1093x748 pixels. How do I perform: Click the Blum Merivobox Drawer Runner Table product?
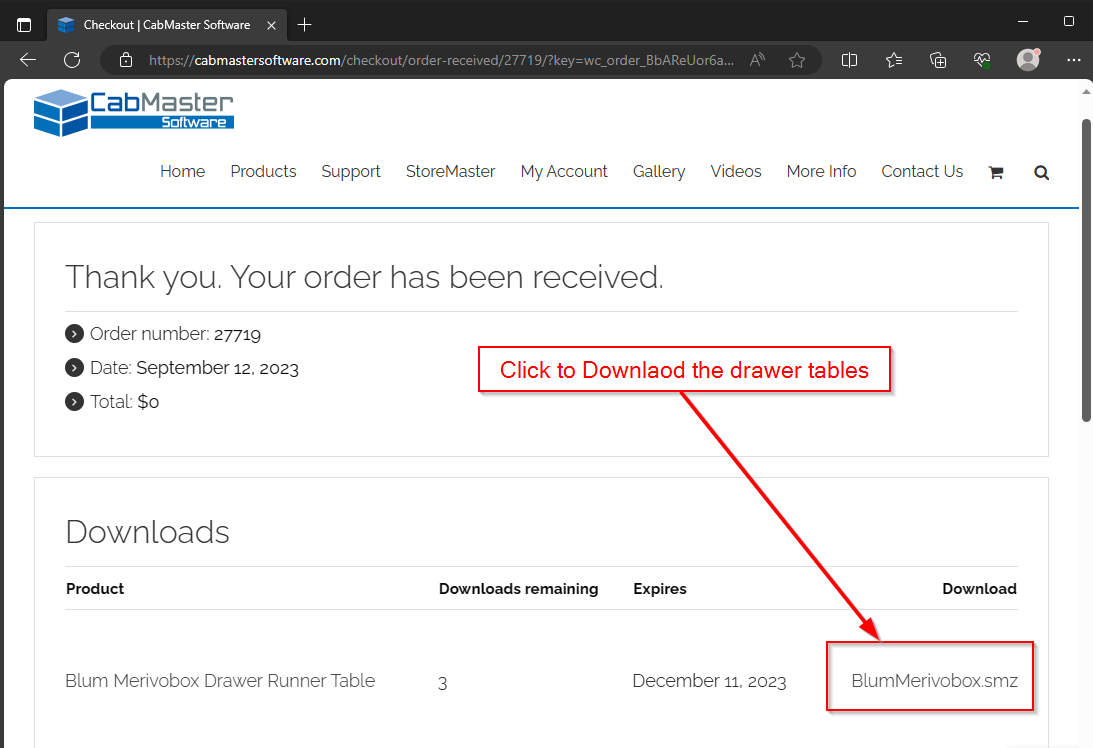point(220,680)
